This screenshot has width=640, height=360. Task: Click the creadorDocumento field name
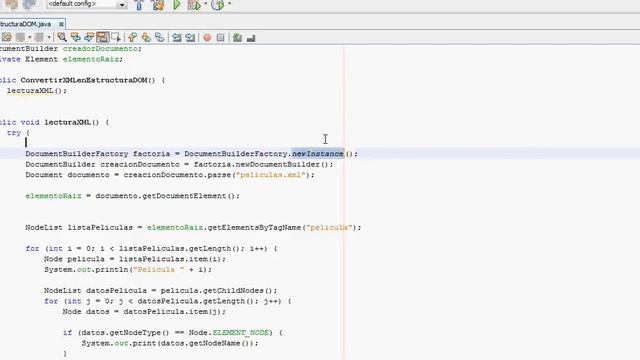tap(100, 49)
